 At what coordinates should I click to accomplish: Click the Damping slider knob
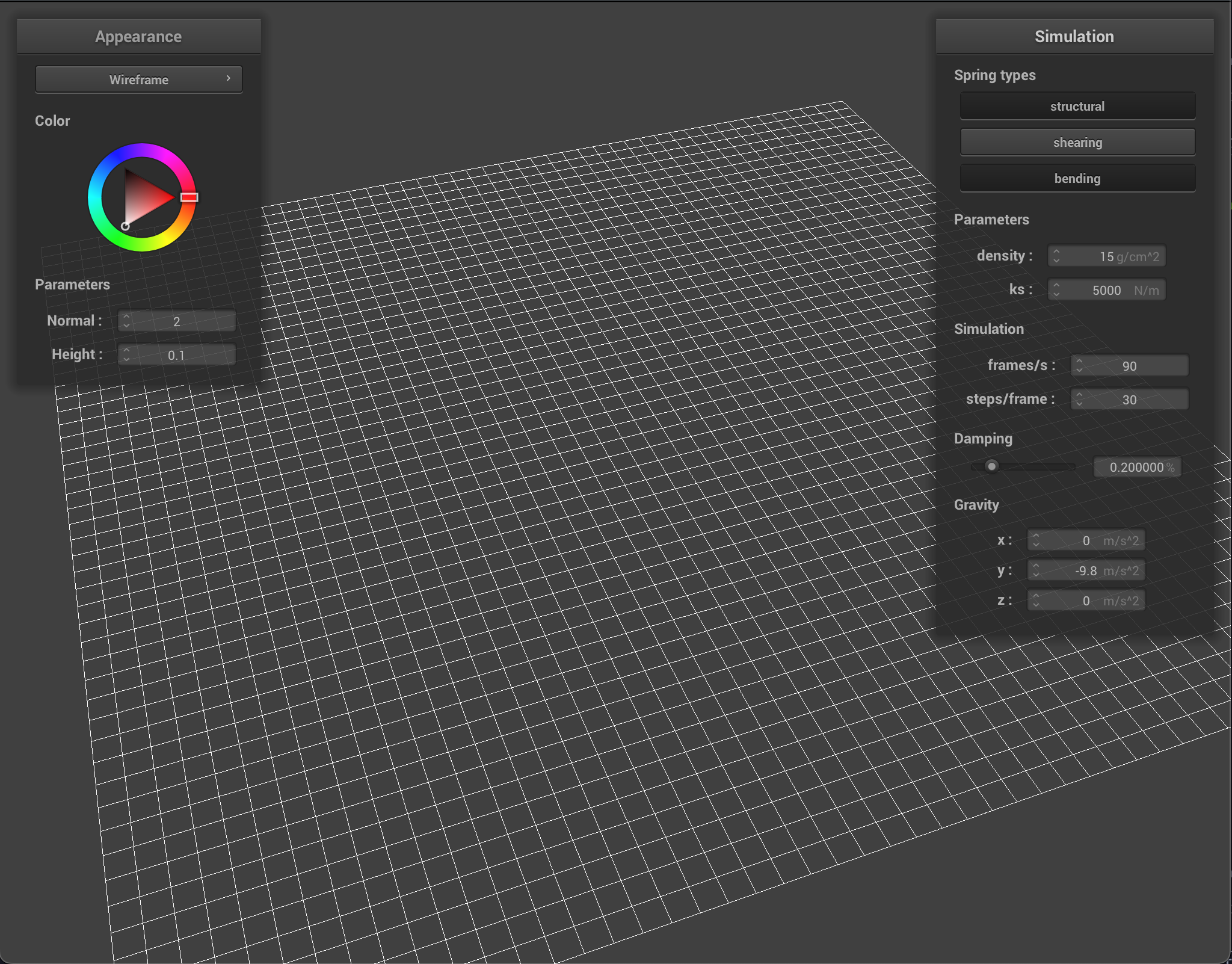991,466
